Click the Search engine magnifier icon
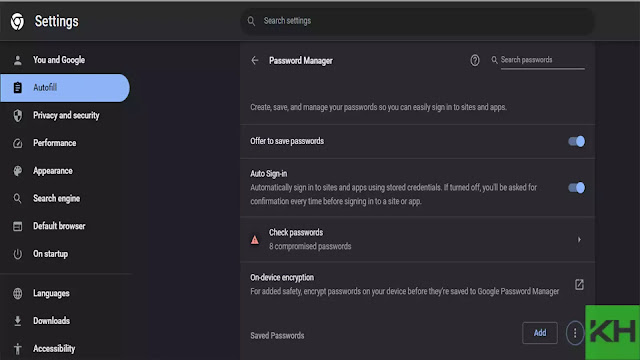Viewport: 640px width, 360px height. [18, 198]
